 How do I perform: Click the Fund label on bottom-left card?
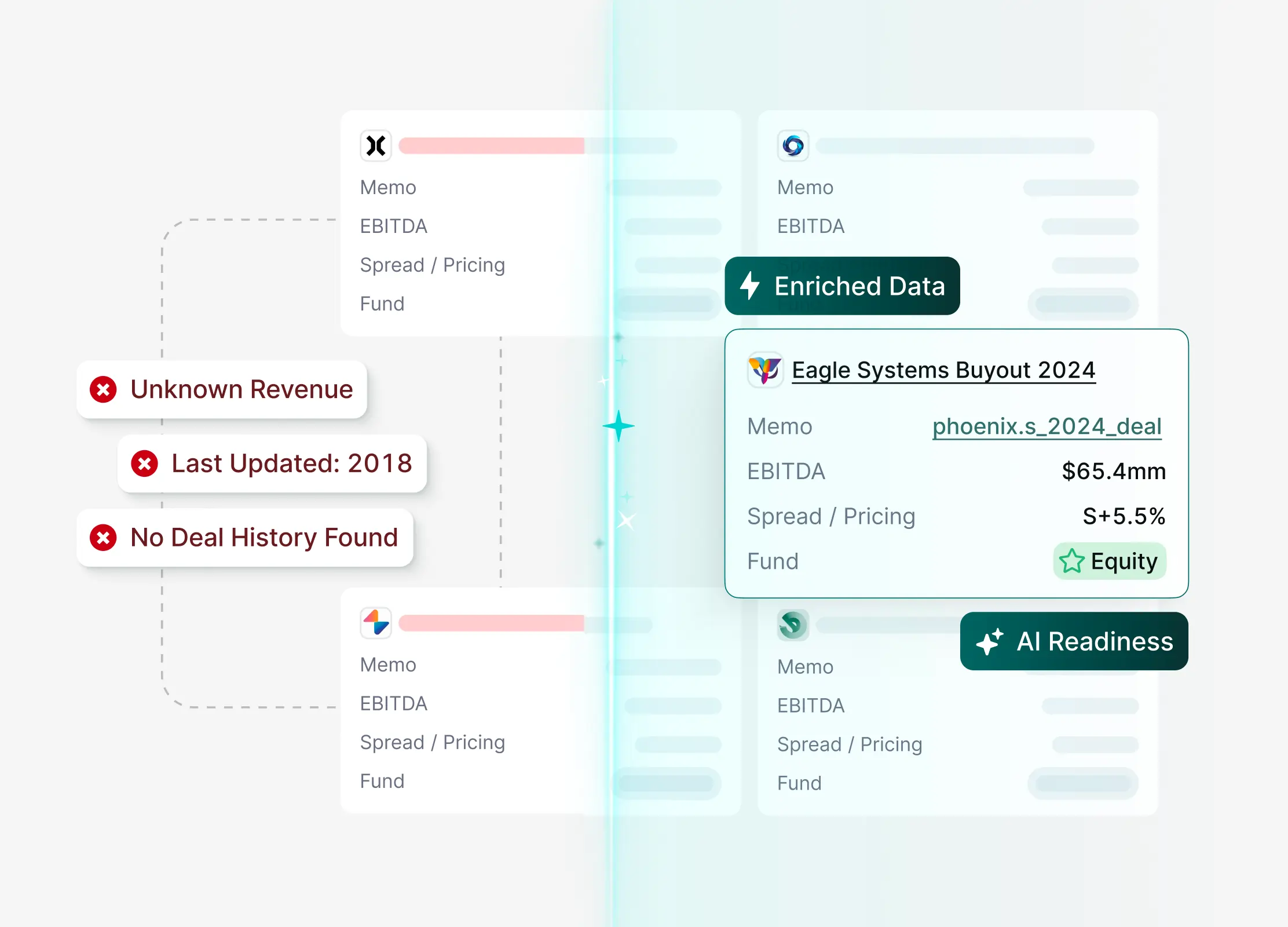click(382, 782)
